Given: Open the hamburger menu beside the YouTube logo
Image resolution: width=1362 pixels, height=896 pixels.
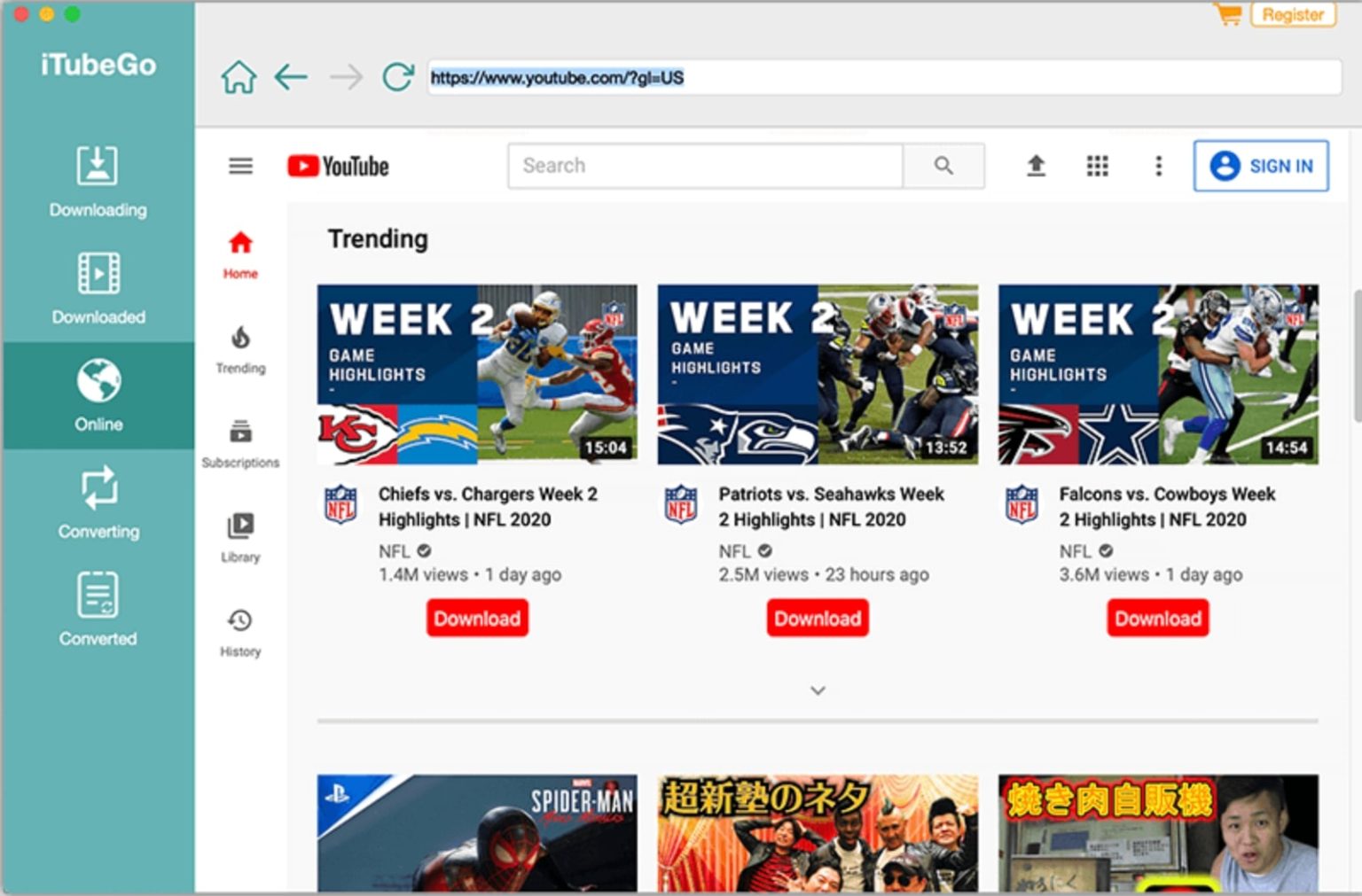Looking at the screenshot, I should tap(239, 166).
